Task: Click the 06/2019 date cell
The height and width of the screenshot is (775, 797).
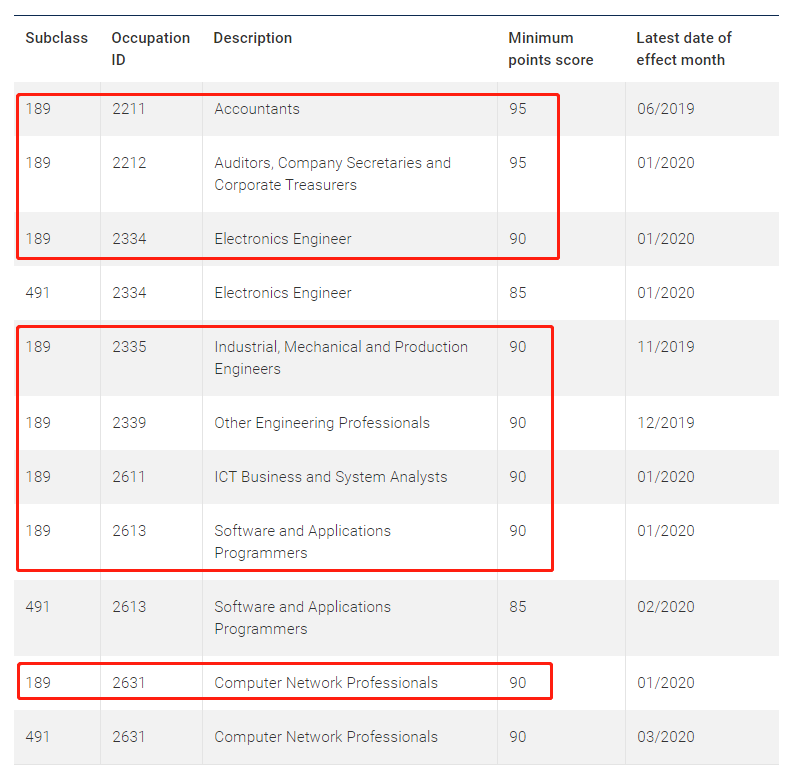Action: (x=666, y=109)
